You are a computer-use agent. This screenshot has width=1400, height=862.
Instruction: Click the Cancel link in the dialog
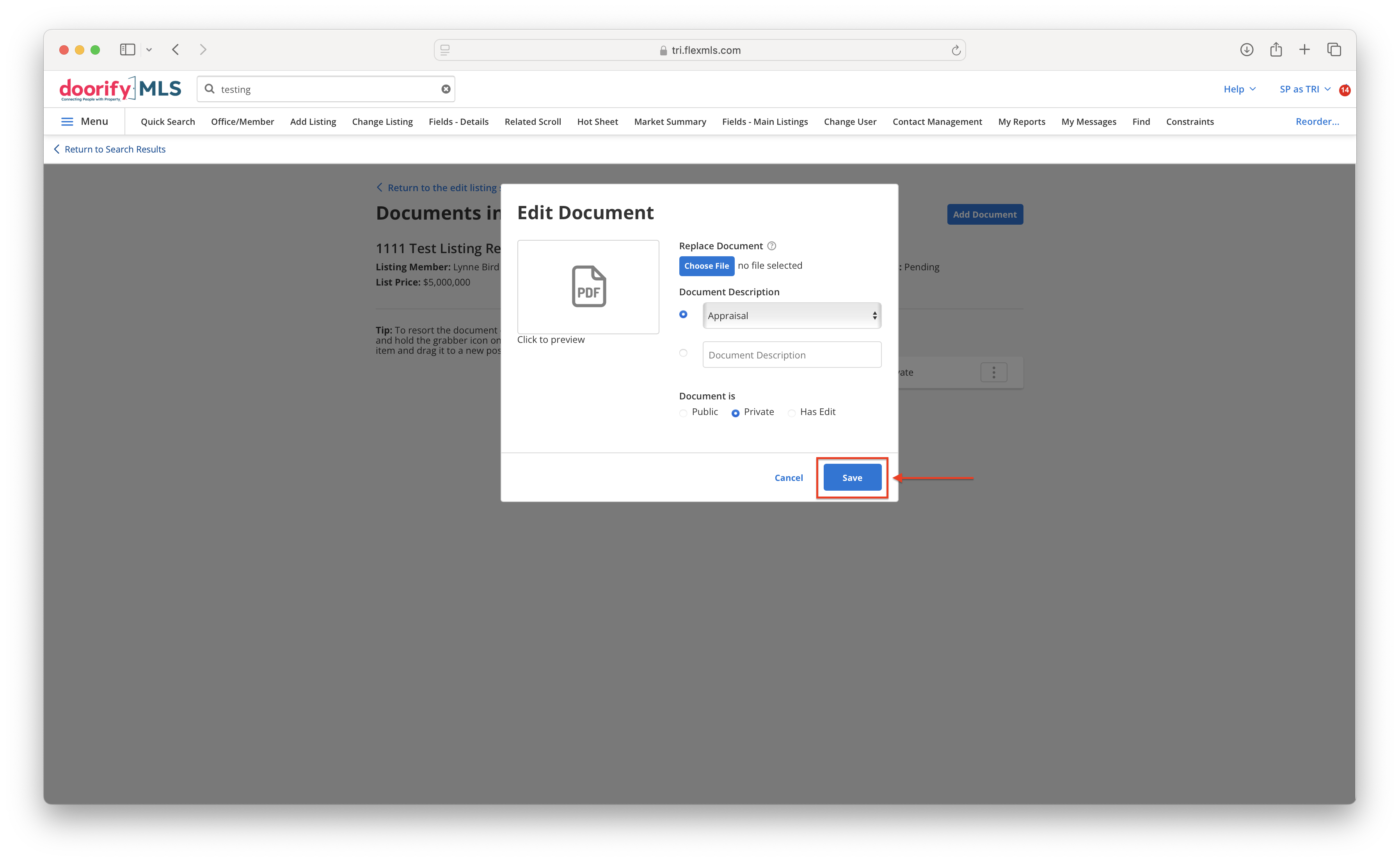tap(788, 478)
